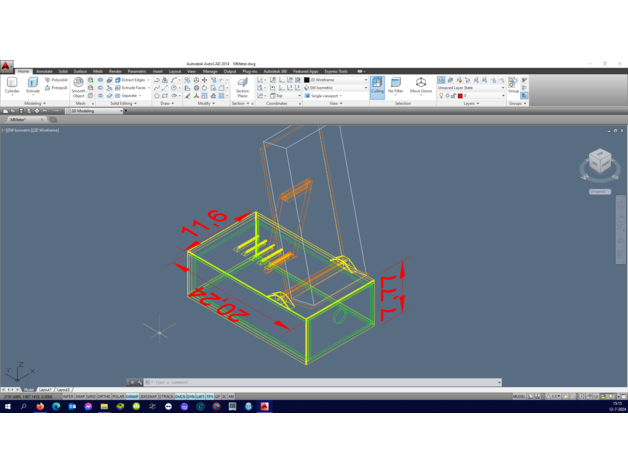Select the Move Gizmo tool
Screen dimensions: 628x472
tap(421, 86)
